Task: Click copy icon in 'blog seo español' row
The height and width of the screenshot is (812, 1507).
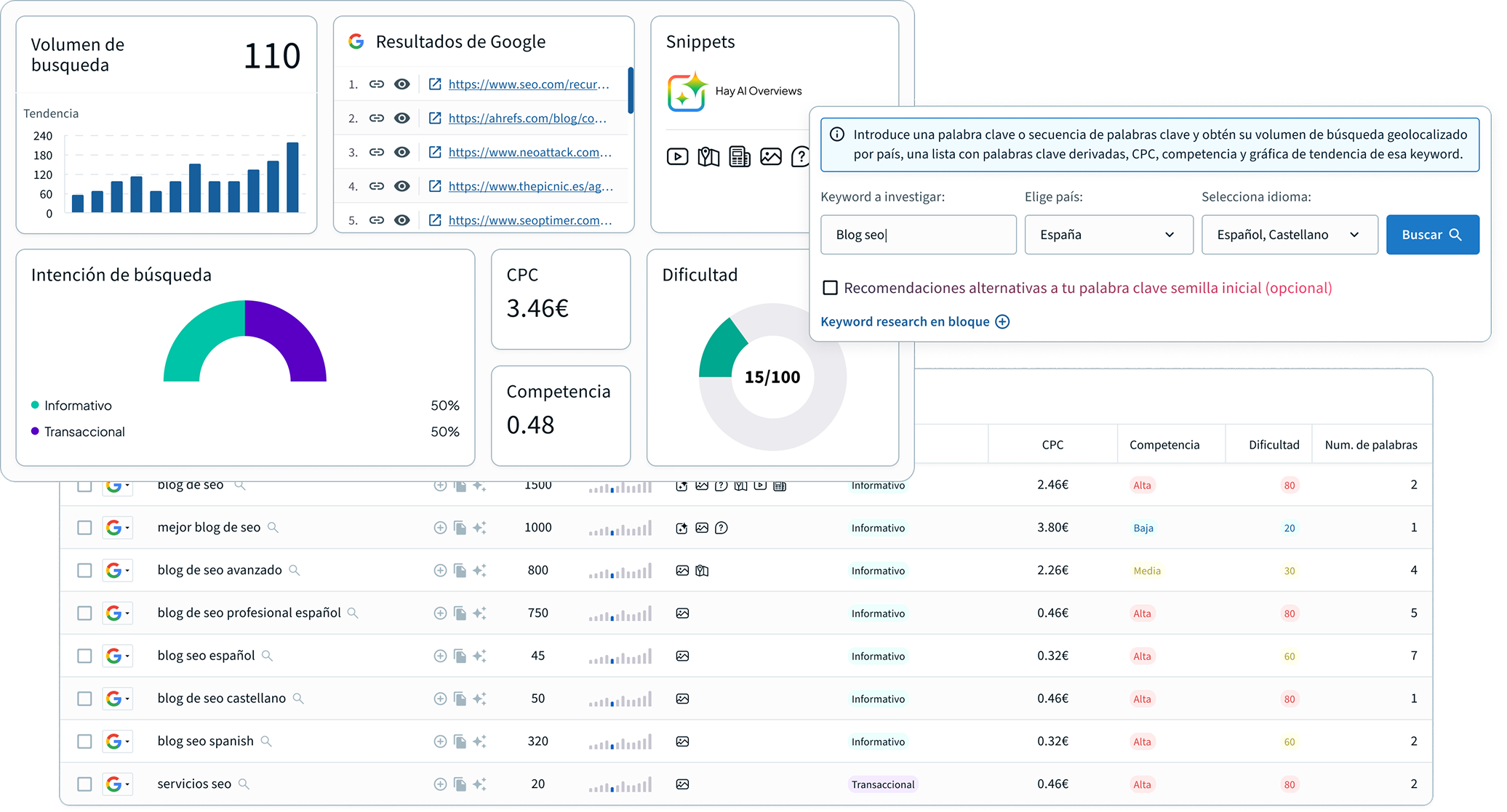Action: [460, 656]
